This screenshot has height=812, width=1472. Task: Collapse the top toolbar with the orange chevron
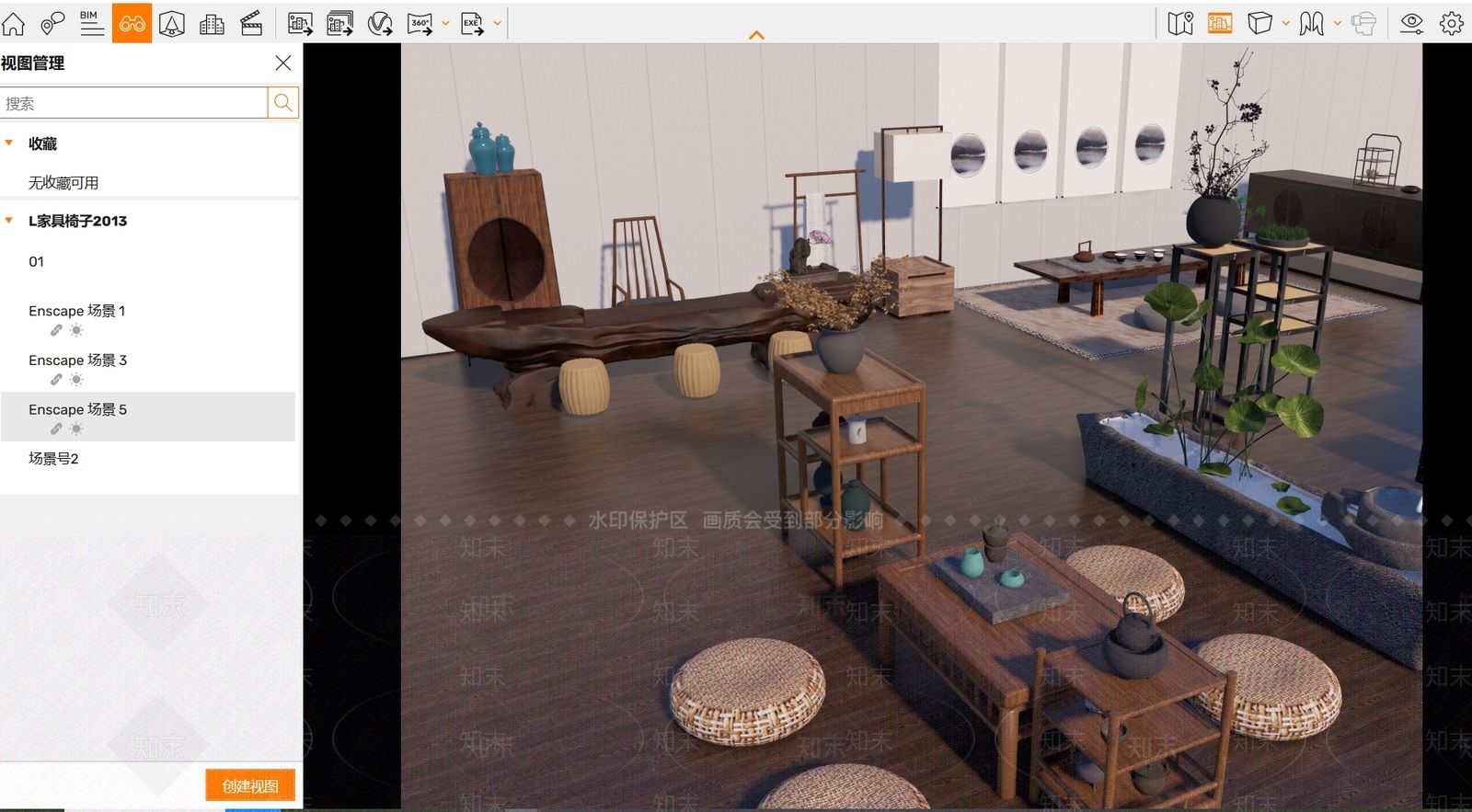(756, 35)
